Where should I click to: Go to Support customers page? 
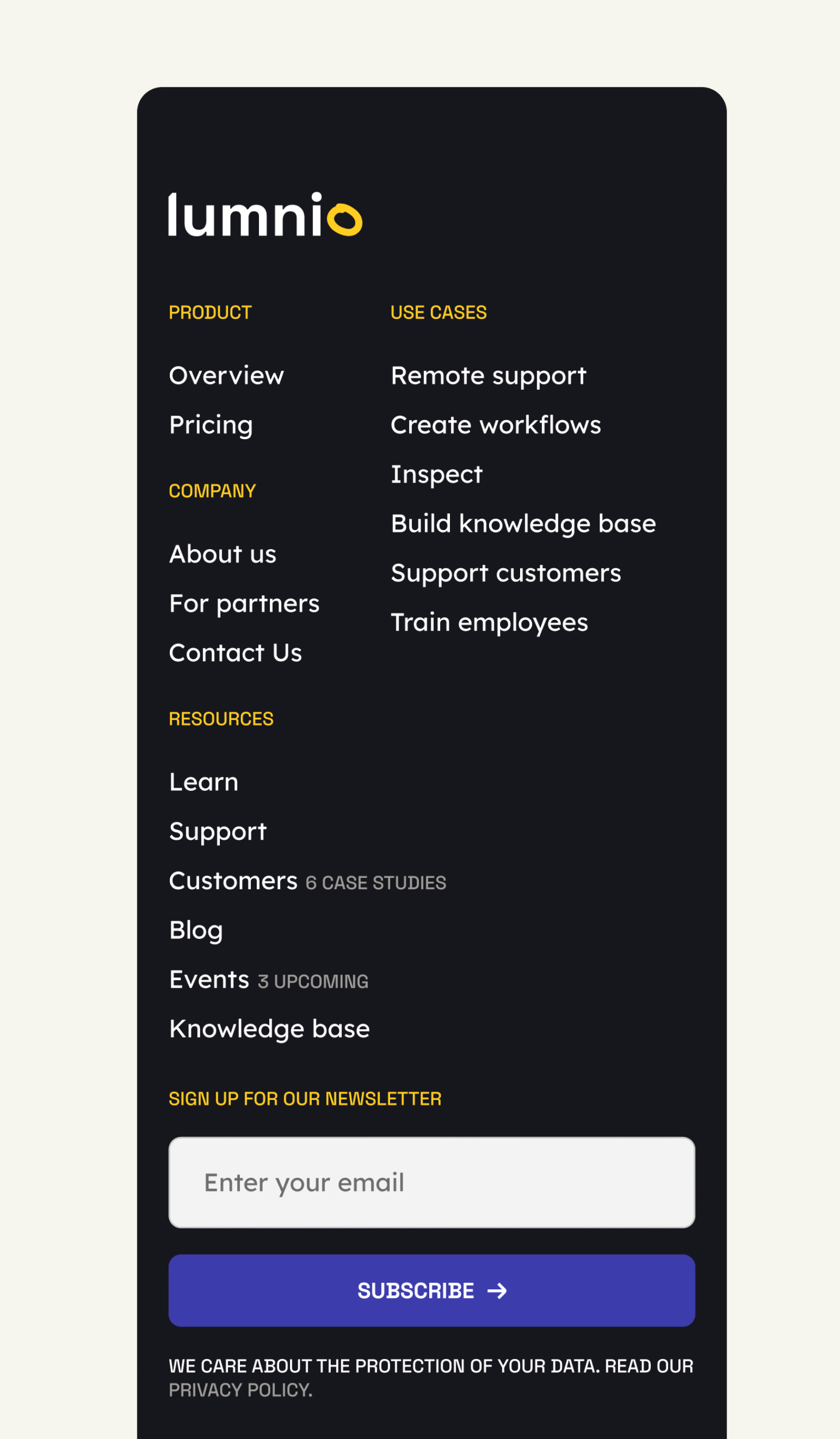pos(506,574)
